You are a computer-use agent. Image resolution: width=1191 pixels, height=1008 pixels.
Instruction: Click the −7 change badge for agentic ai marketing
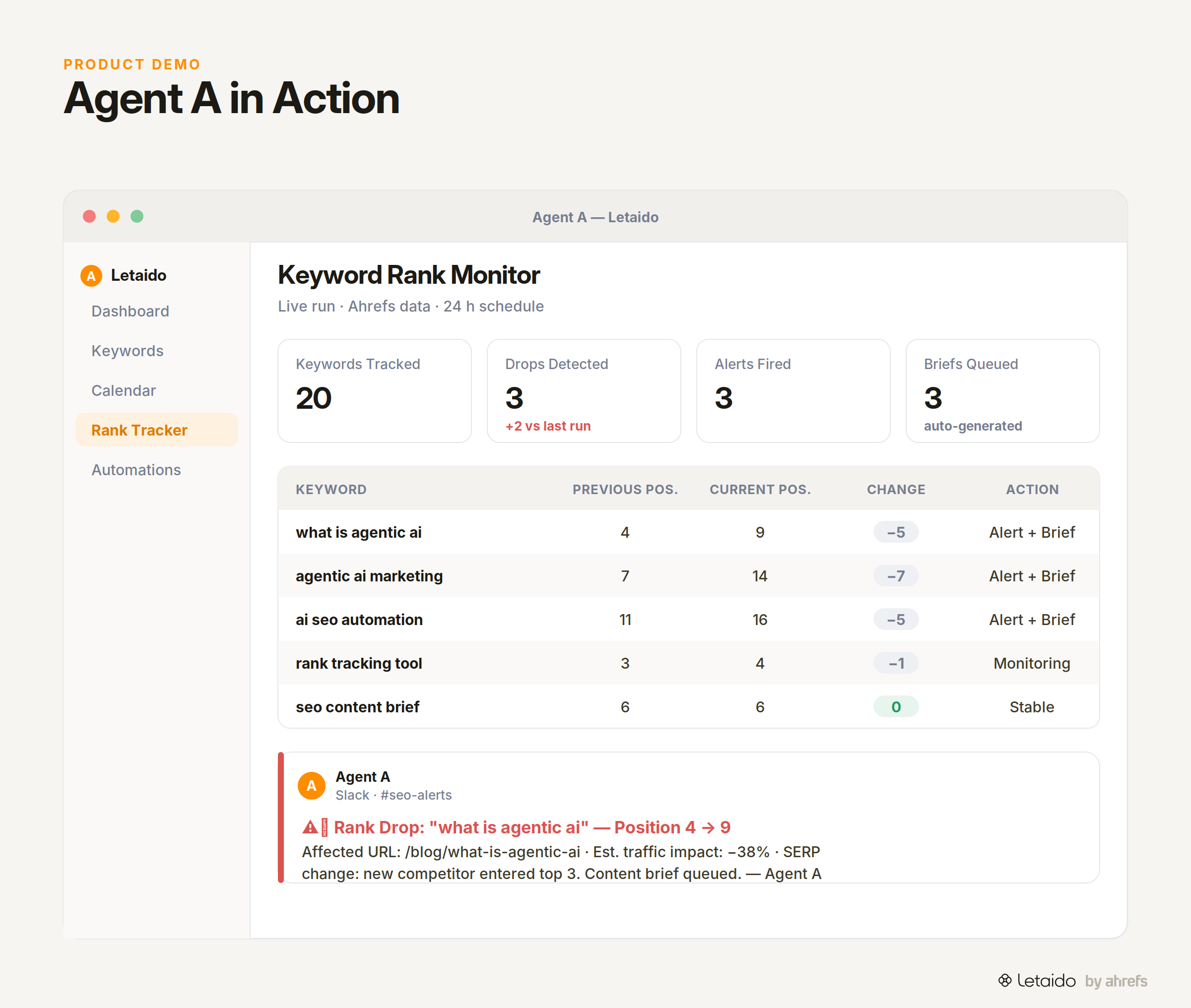click(896, 576)
